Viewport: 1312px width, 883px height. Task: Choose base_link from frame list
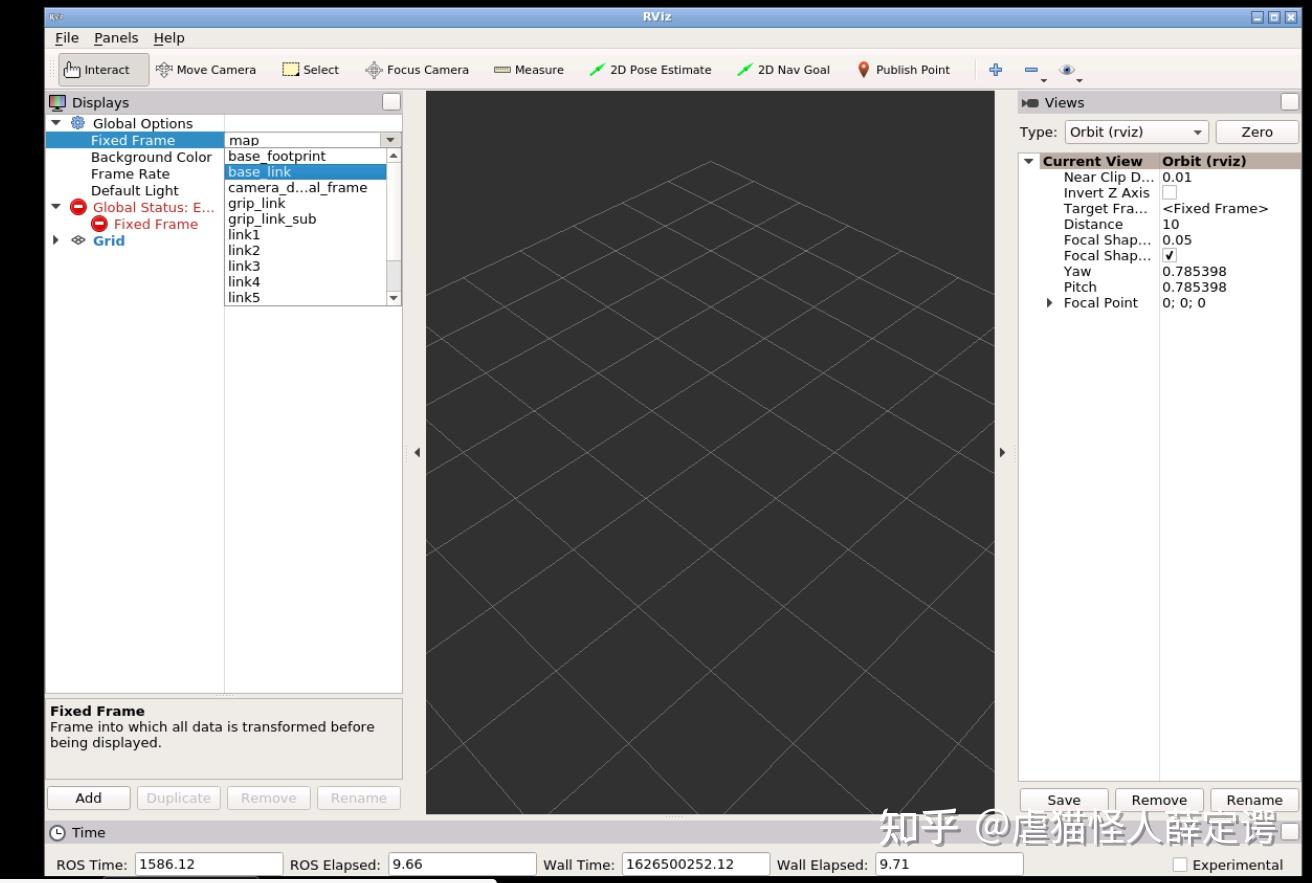306,172
